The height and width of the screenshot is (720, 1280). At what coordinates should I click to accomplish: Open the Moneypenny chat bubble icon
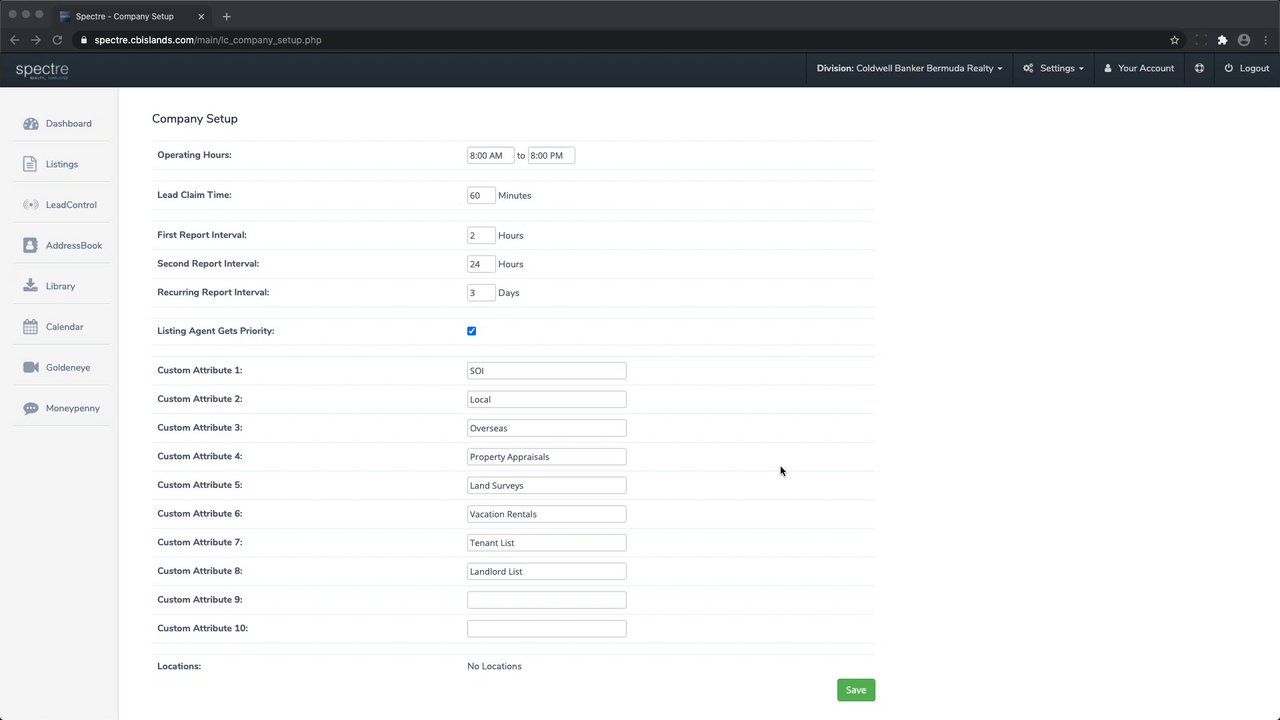(30, 408)
